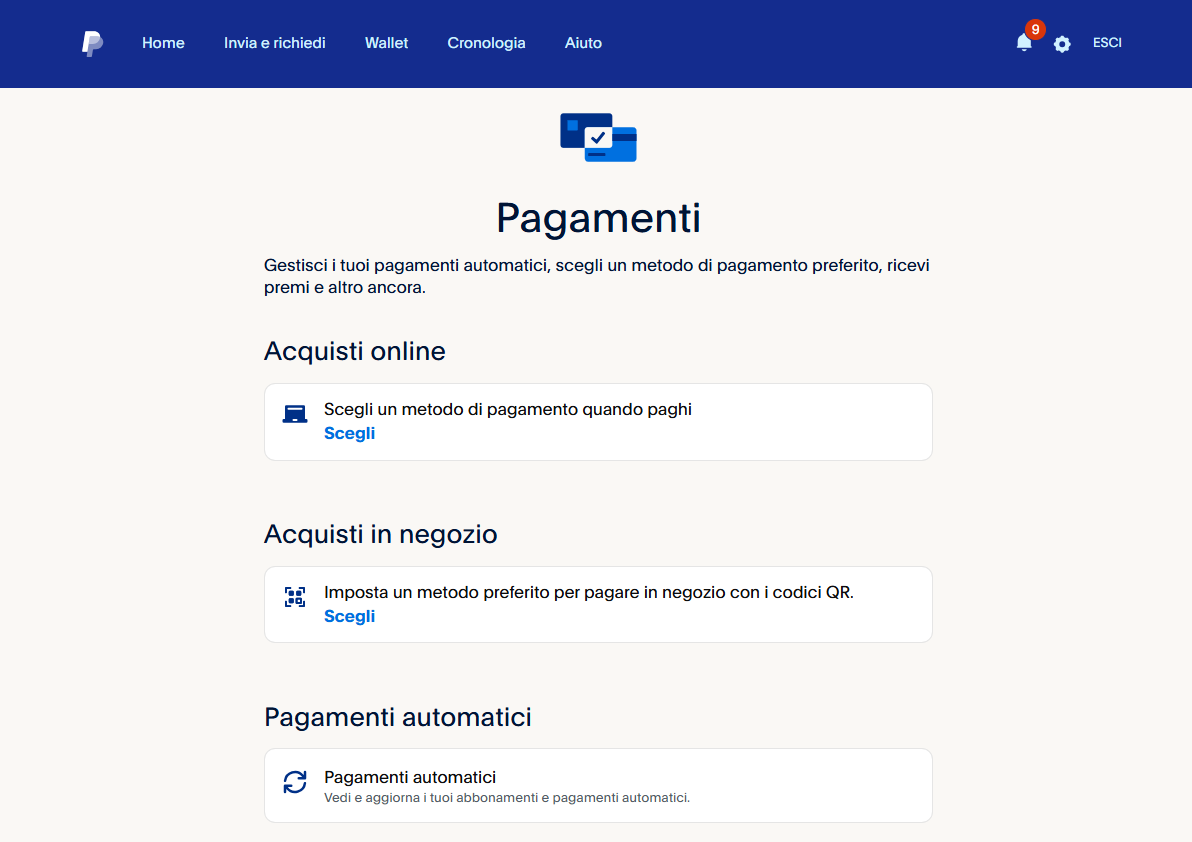The width and height of the screenshot is (1192, 842).
Task: Click the Pagamenti page heading
Action: click(598, 218)
